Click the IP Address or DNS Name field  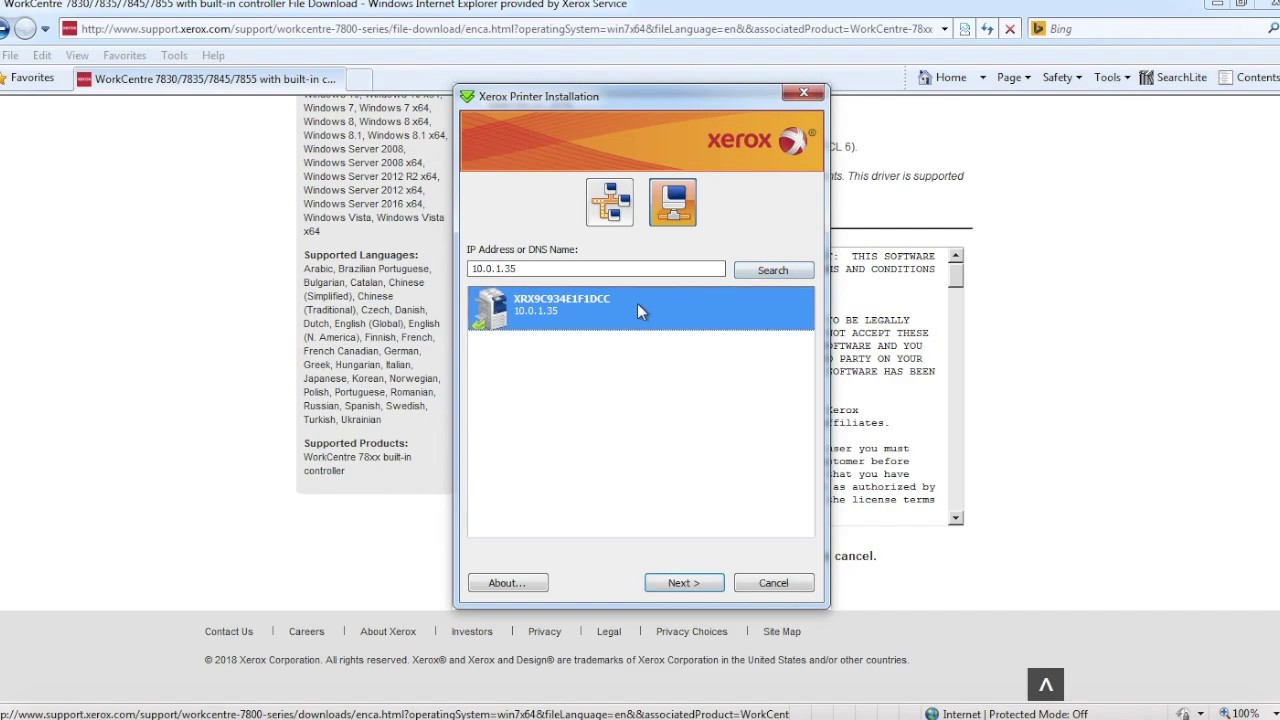click(596, 268)
